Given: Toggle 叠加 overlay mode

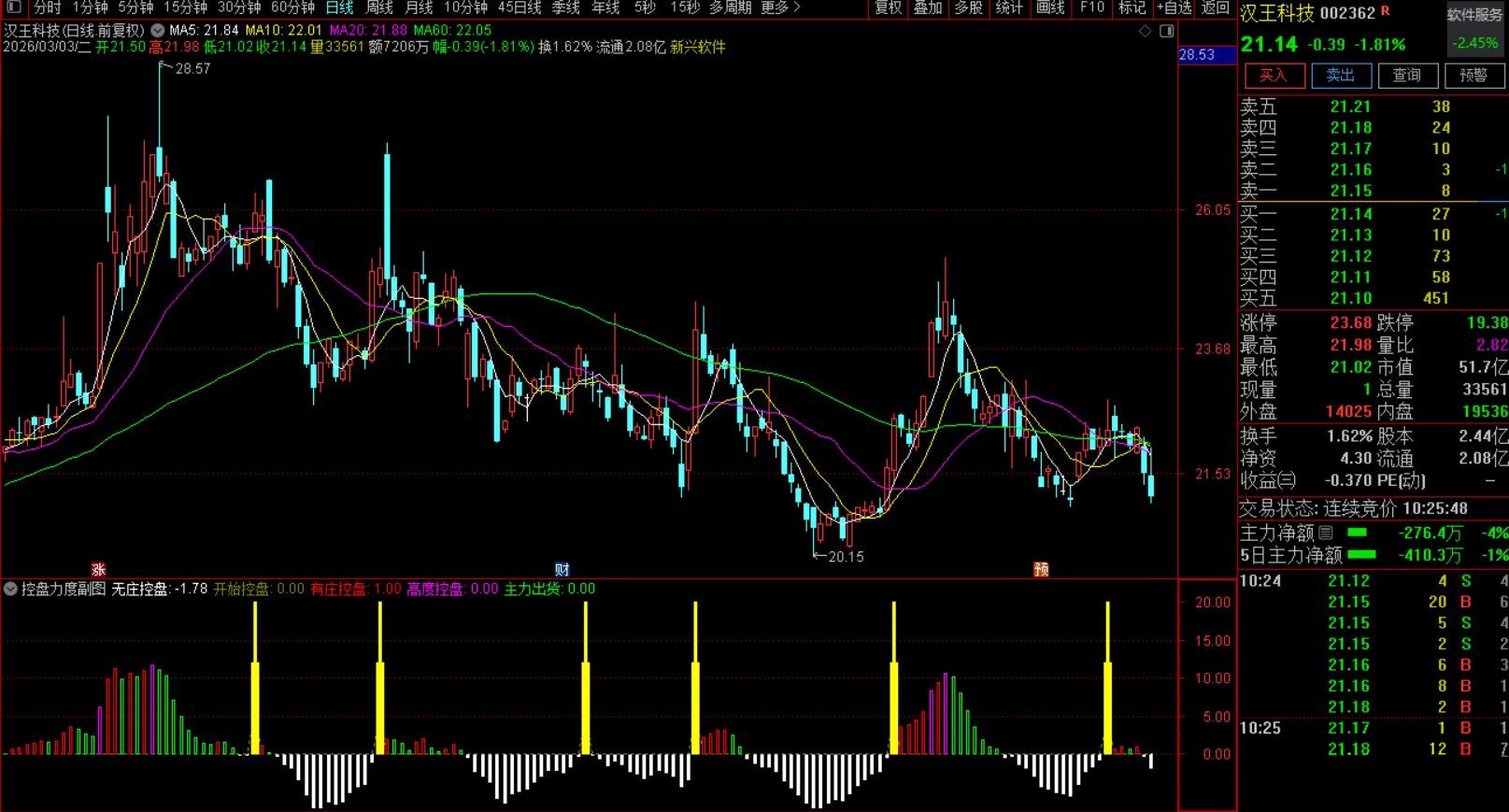Looking at the screenshot, I should tap(928, 7).
